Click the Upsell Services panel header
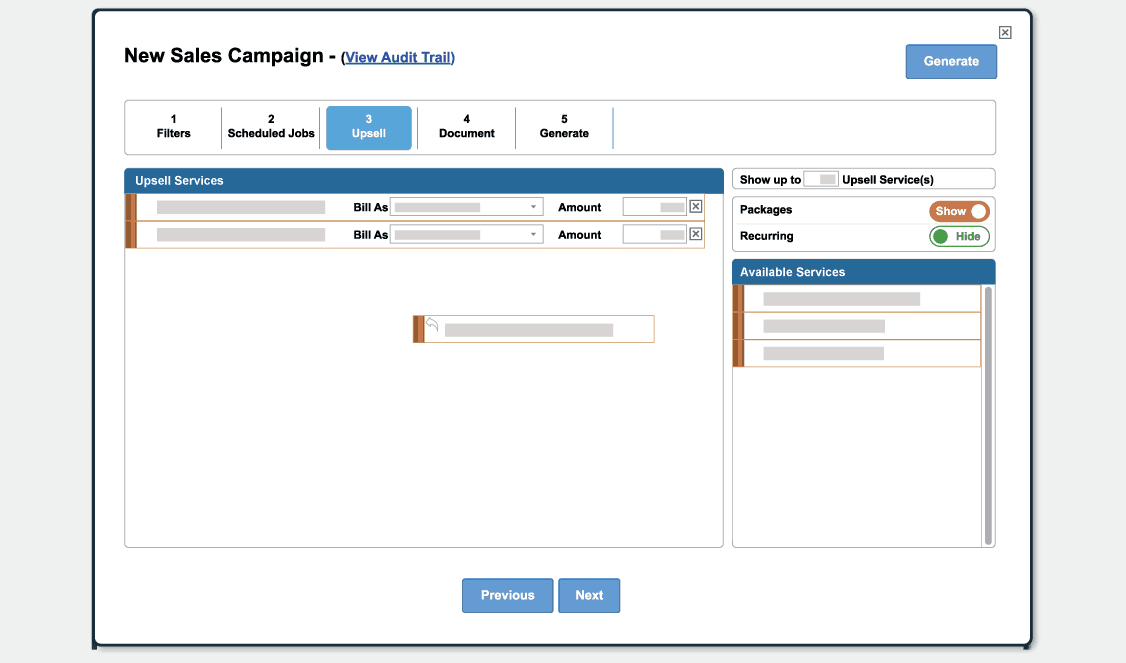Viewport: 1126px width, 663px height. pos(424,180)
